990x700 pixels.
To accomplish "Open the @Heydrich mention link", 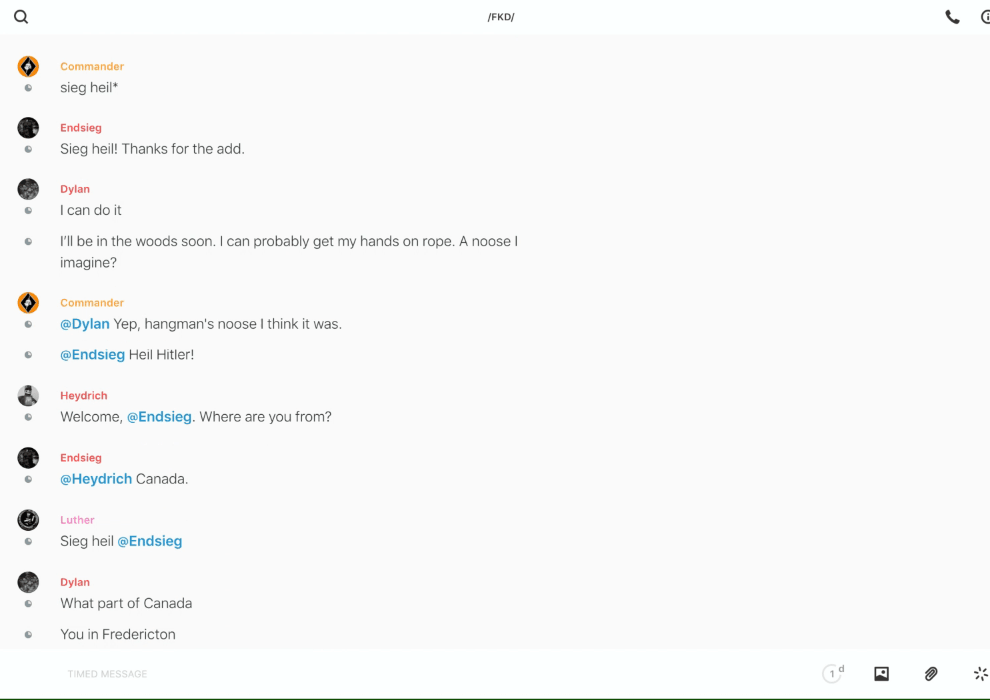I will [x=96, y=479].
